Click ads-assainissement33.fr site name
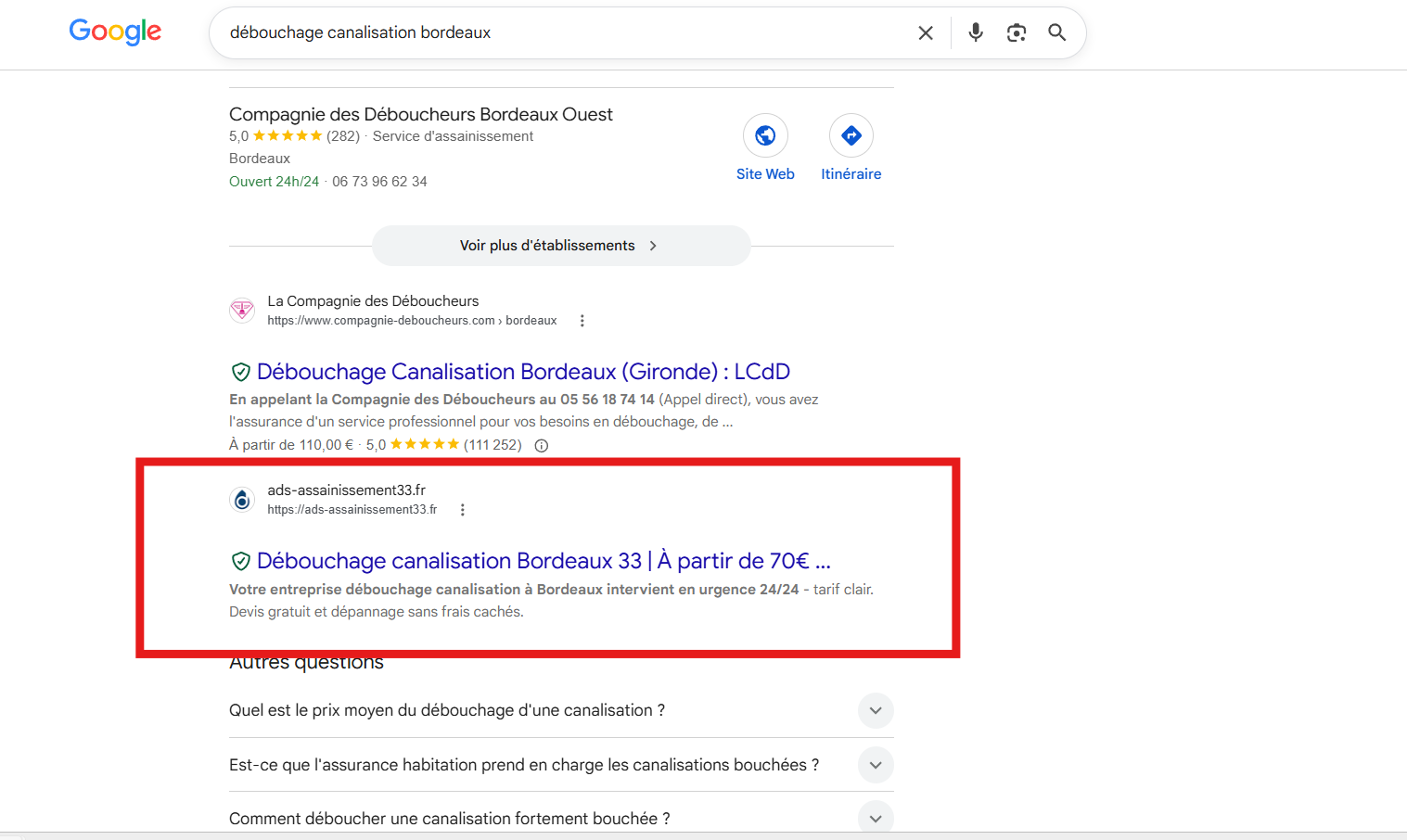Screen dimensions: 1407x840 tap(346, 490)
